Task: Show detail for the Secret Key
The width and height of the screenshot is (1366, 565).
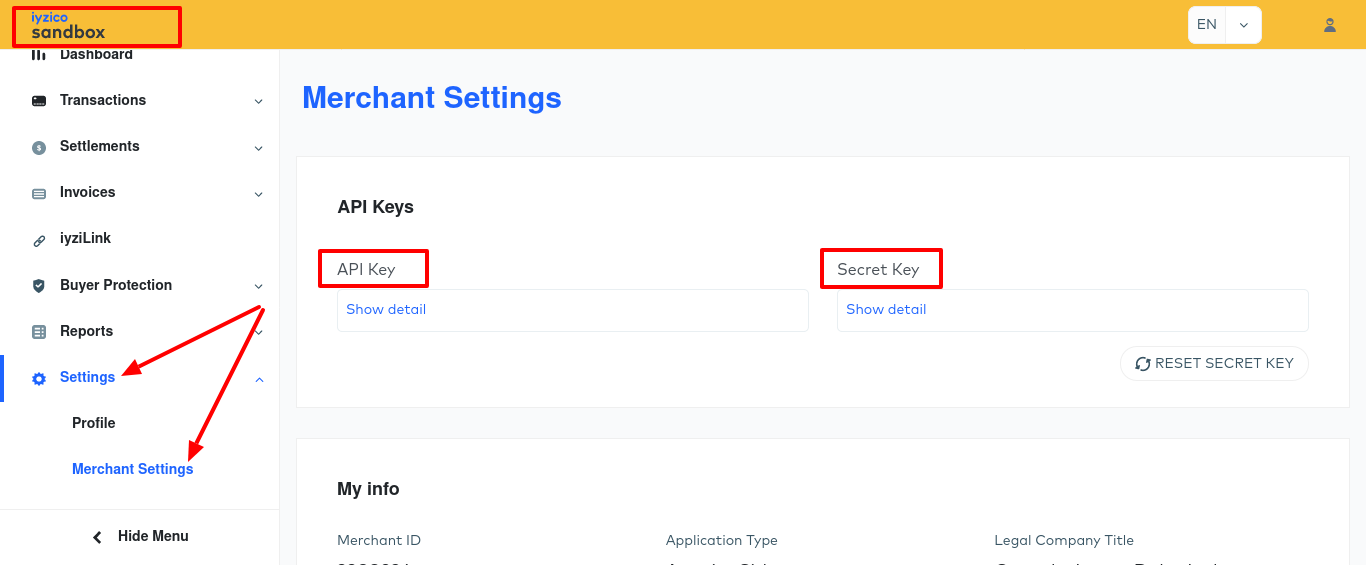Action: (886, 310)
